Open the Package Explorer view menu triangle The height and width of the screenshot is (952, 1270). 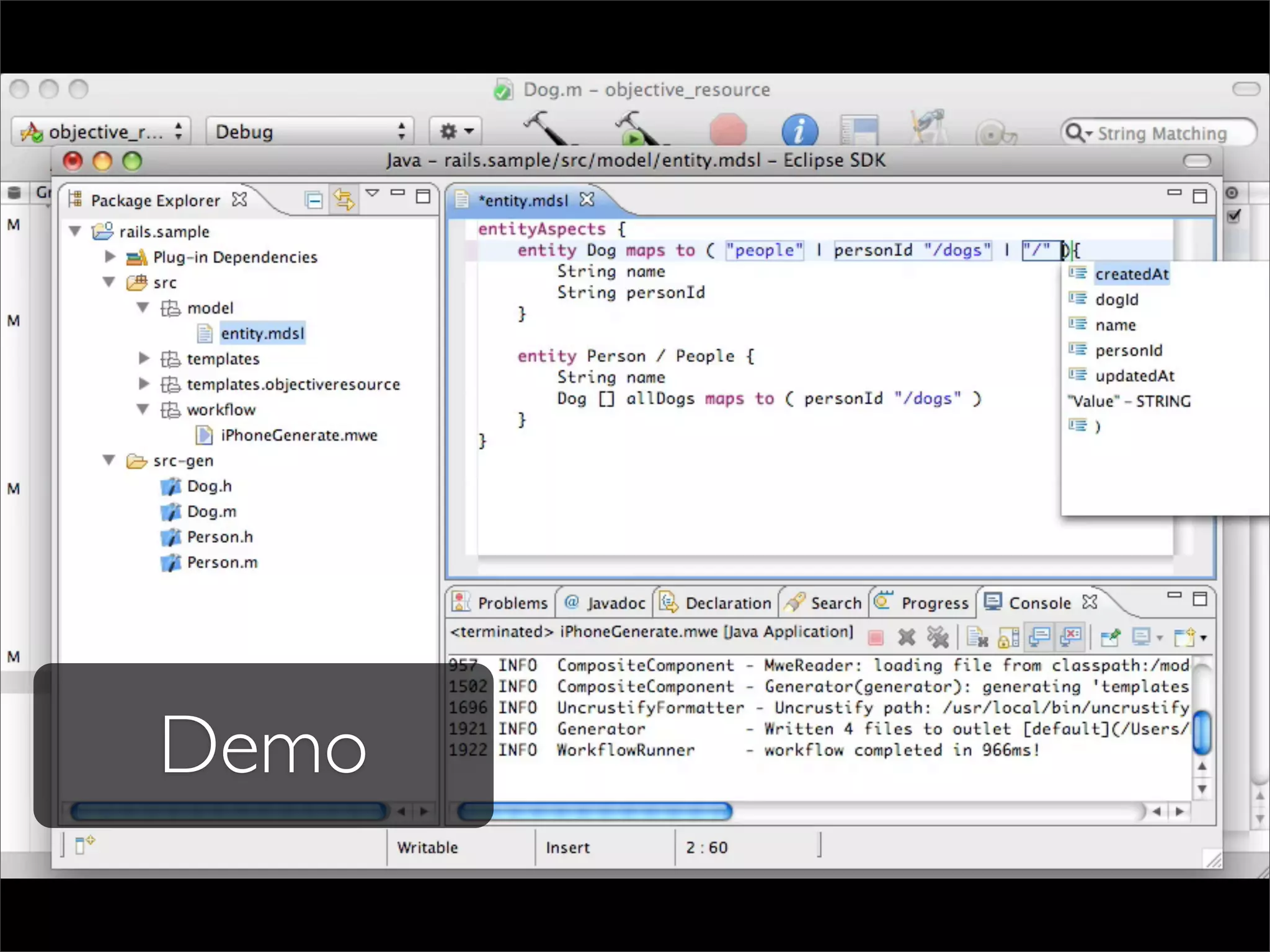tap(372, 193)
